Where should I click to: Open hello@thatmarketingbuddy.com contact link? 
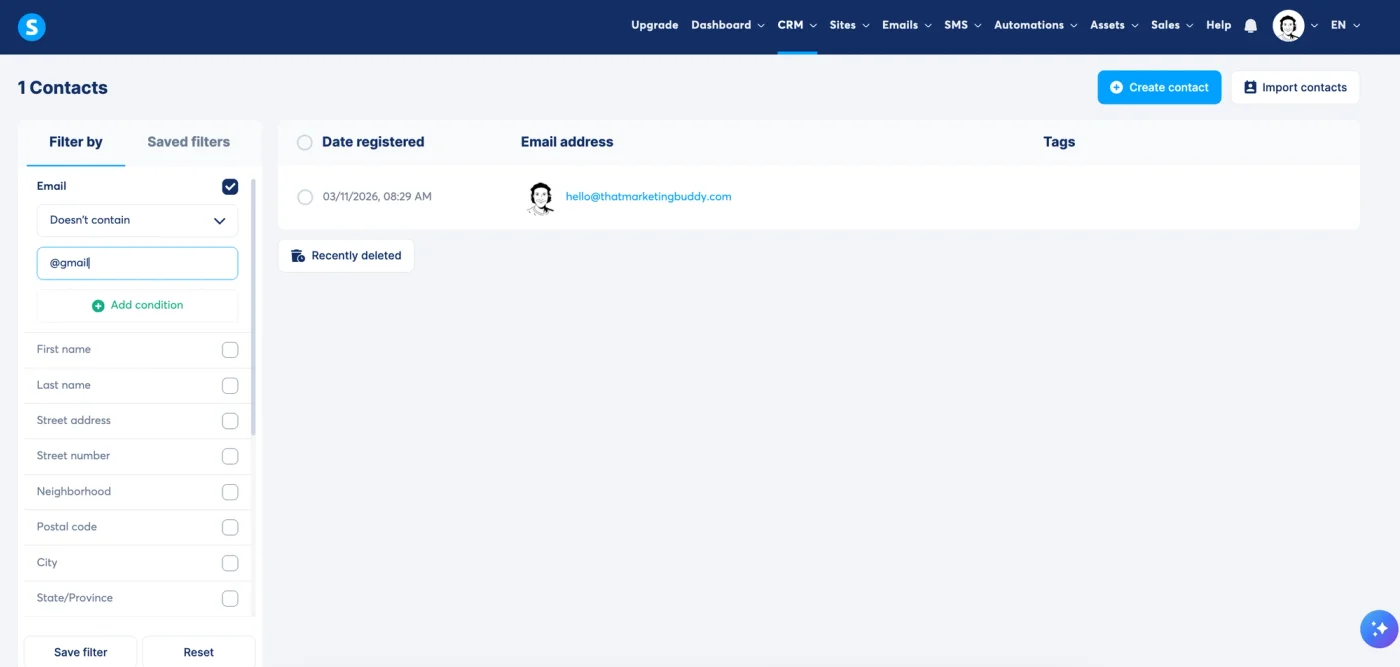click(649, 197)
